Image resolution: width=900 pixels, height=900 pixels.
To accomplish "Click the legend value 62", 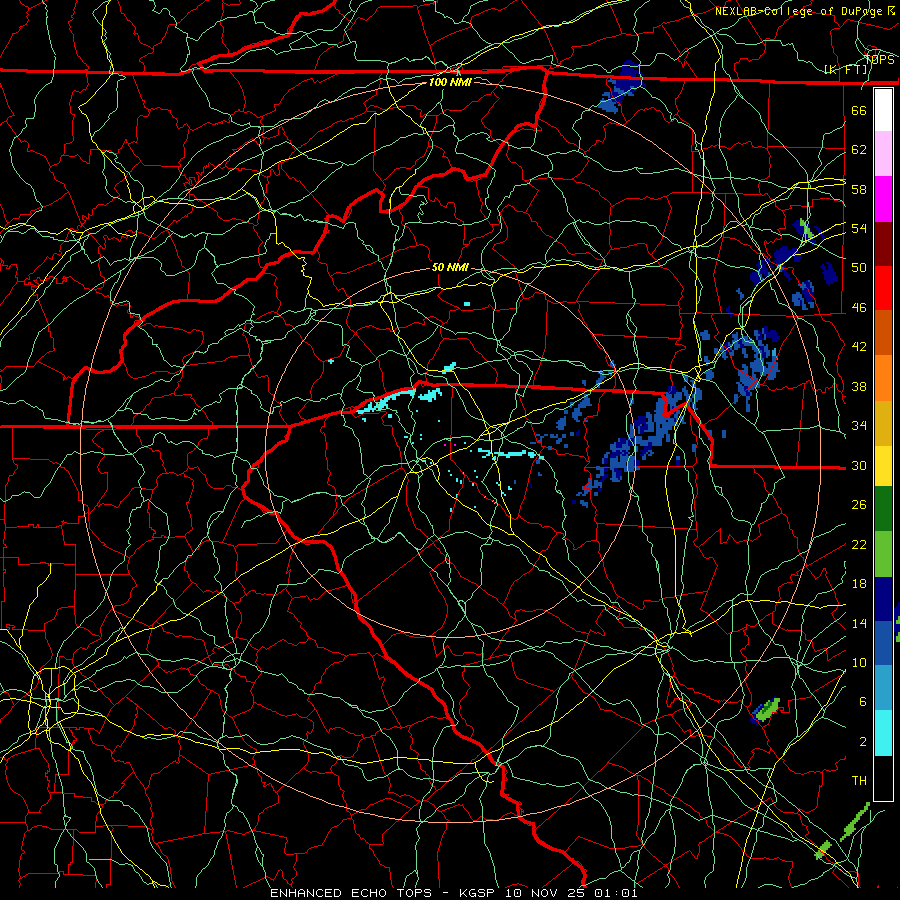I will tap(859, 149).
